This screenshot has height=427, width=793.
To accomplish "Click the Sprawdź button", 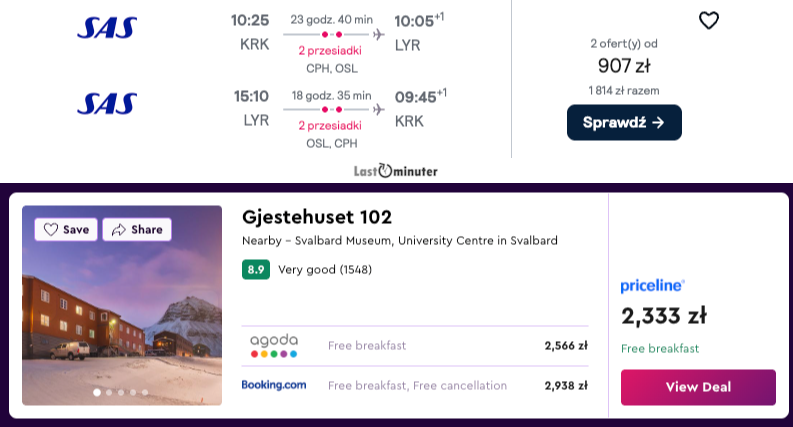I will pyautogui.click(x=624, y=122).
